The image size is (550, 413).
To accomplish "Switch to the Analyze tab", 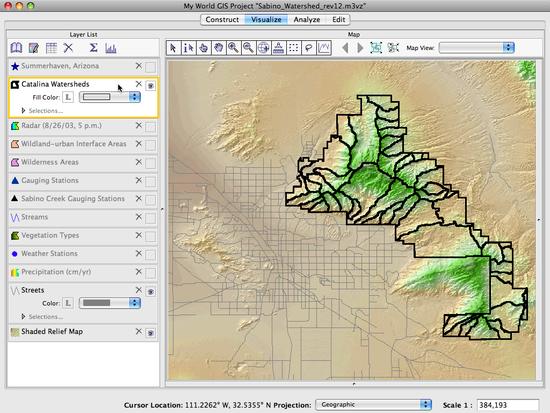I will 307,20.
